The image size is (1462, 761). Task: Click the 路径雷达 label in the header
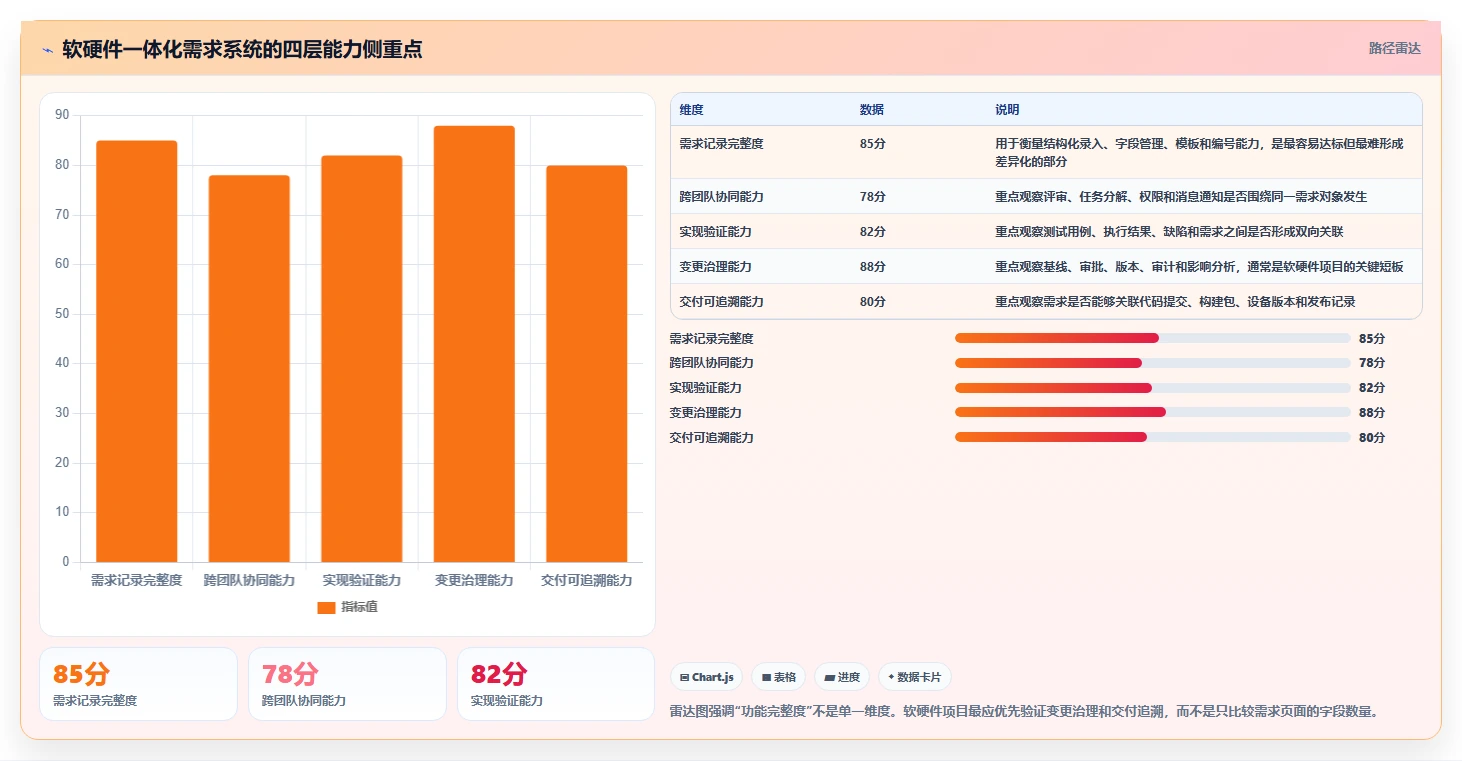pyautogui.click(x=1394, y=48)
